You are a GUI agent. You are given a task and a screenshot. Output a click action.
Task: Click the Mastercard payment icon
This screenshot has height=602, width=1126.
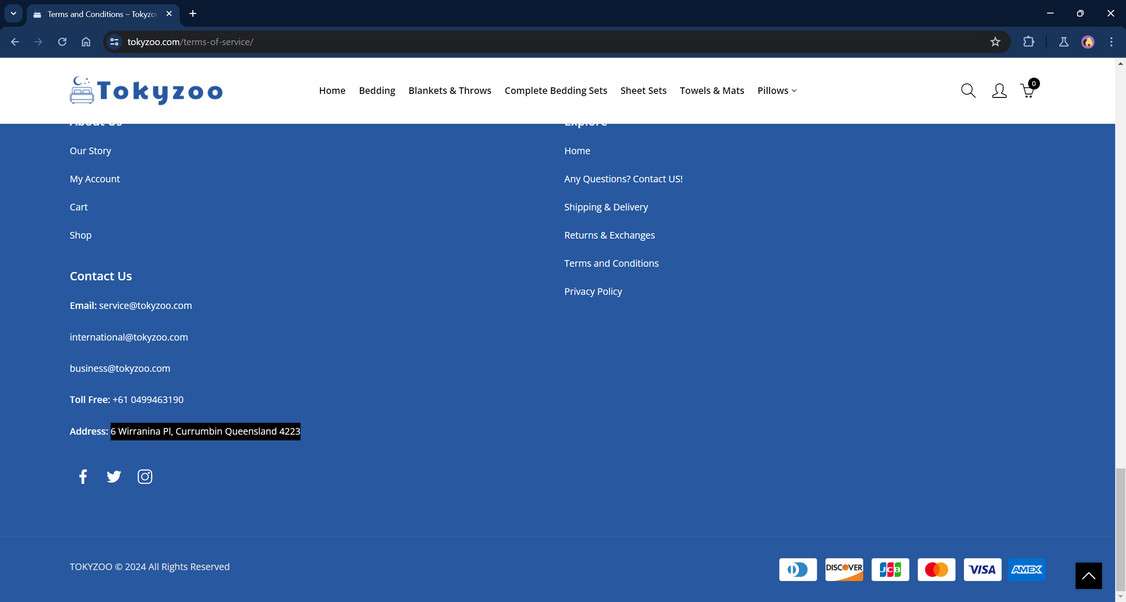click(x=936, y=570)
